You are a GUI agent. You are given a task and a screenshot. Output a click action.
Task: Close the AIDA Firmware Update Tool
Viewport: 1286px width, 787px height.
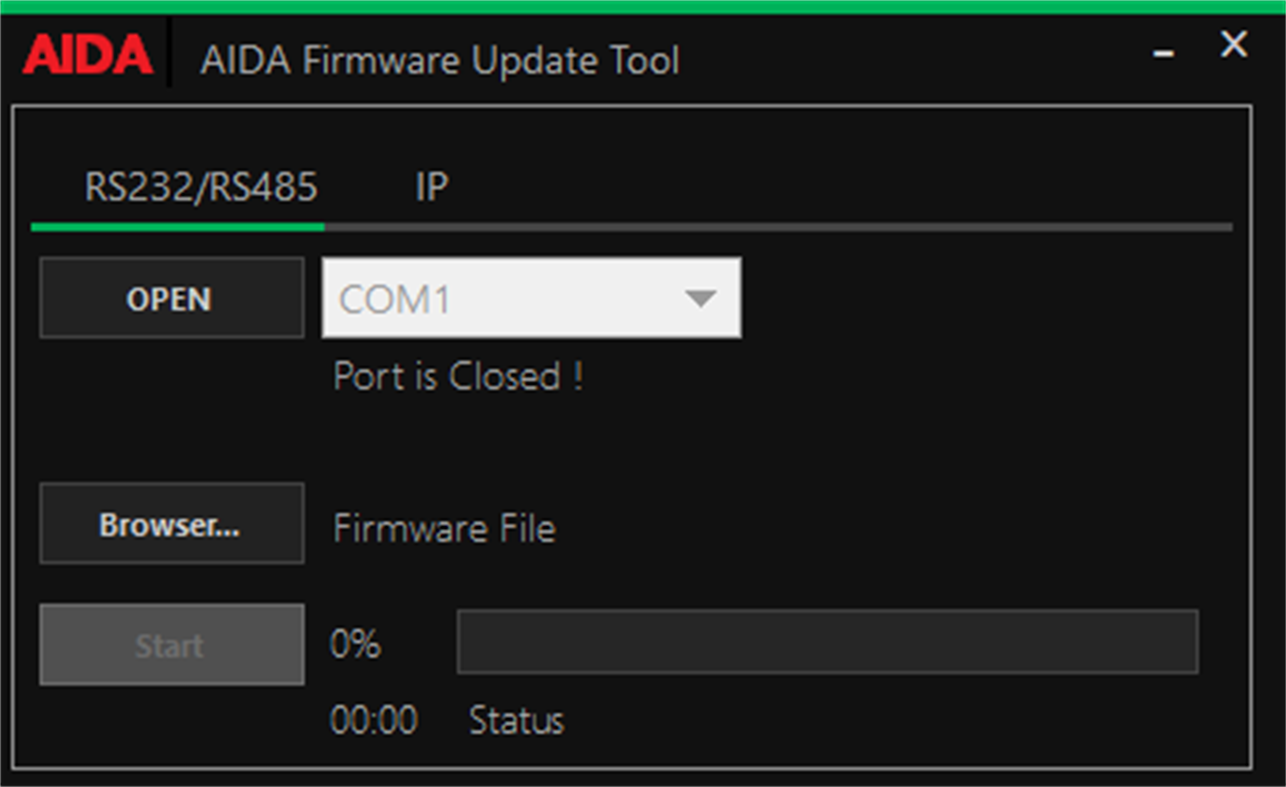click(x=1232, y=44)
